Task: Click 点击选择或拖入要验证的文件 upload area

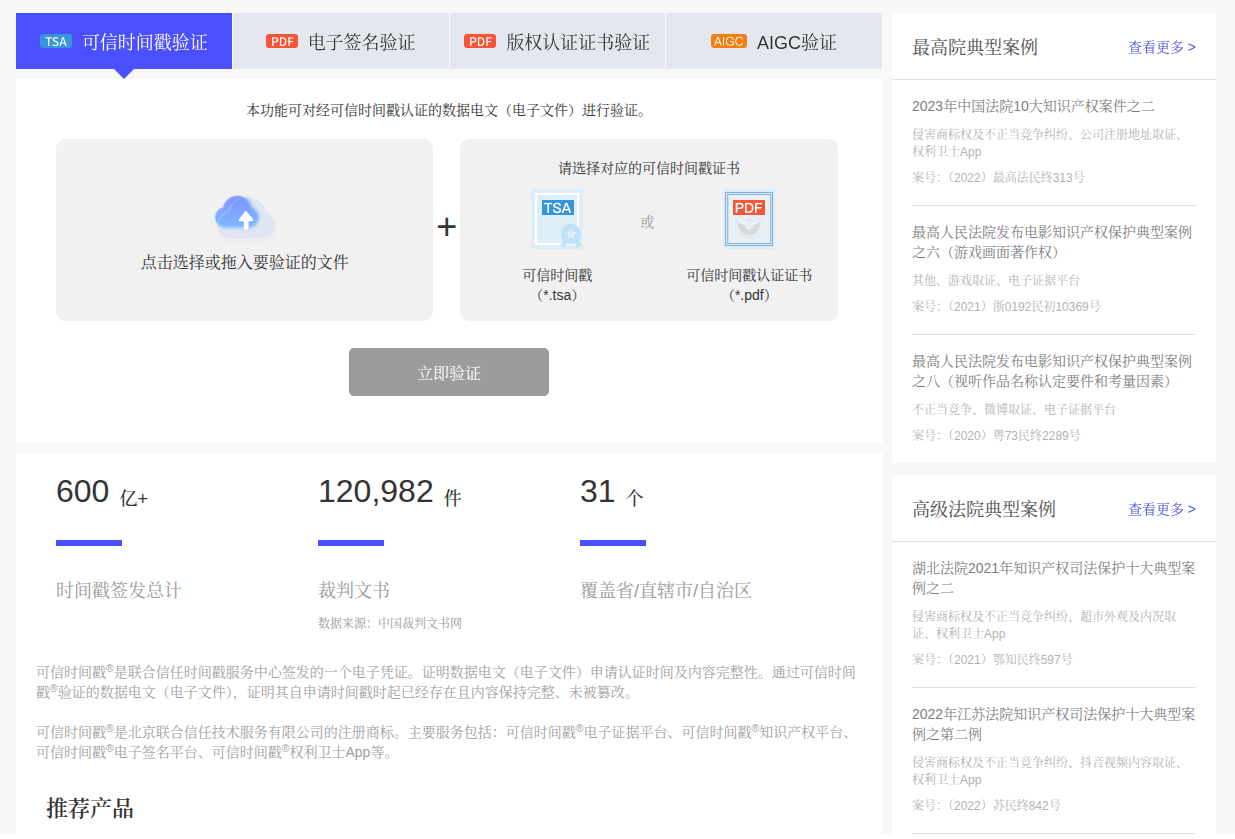Action: point(244,230)
